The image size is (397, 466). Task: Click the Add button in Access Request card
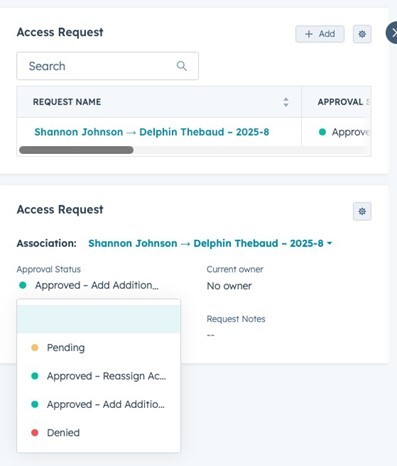coord(320,34)
